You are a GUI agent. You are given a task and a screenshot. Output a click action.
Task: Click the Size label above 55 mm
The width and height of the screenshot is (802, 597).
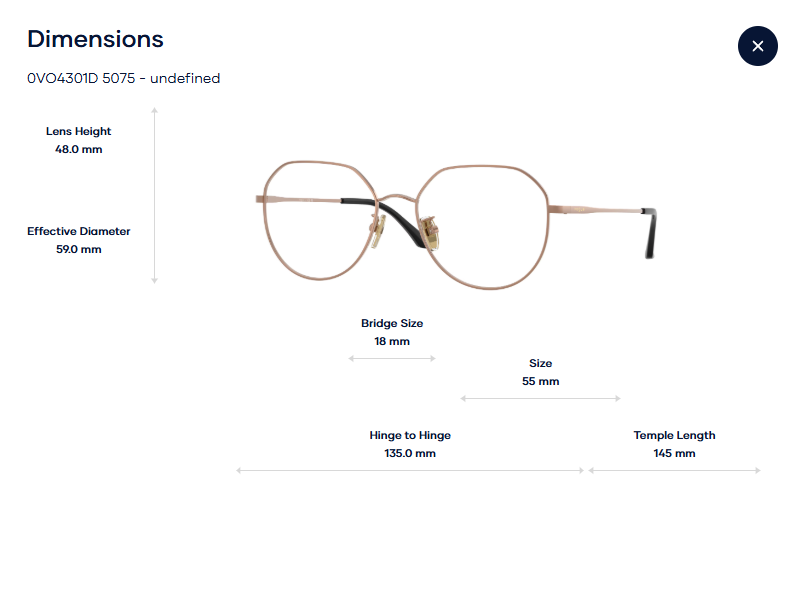(x=540, y=363)
